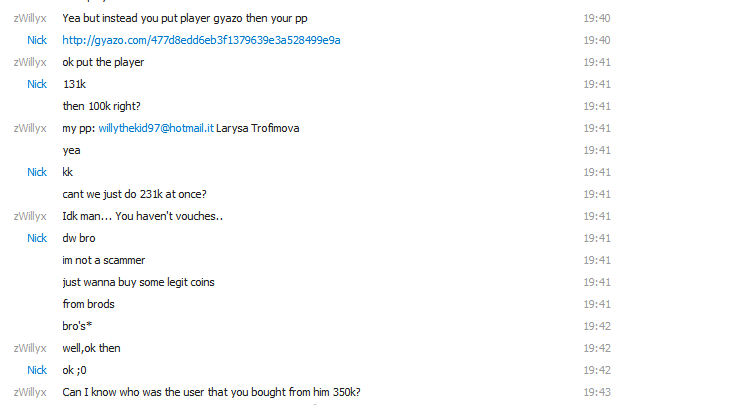Click Nick sender name beside 'dw bro'
This screenshot has height=405, width=747.
(37, 238)
